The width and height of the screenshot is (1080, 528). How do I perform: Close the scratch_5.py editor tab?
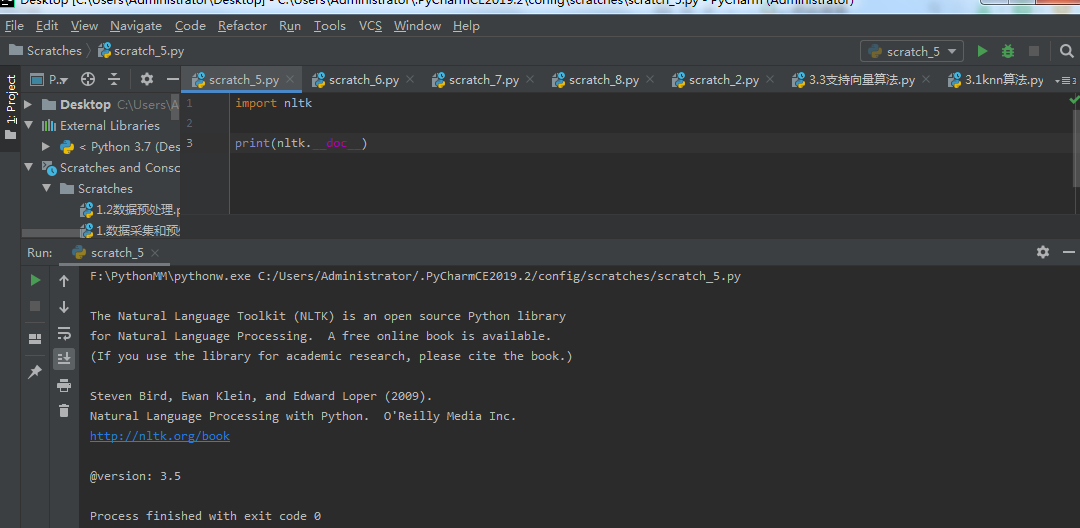pos(290,79)
